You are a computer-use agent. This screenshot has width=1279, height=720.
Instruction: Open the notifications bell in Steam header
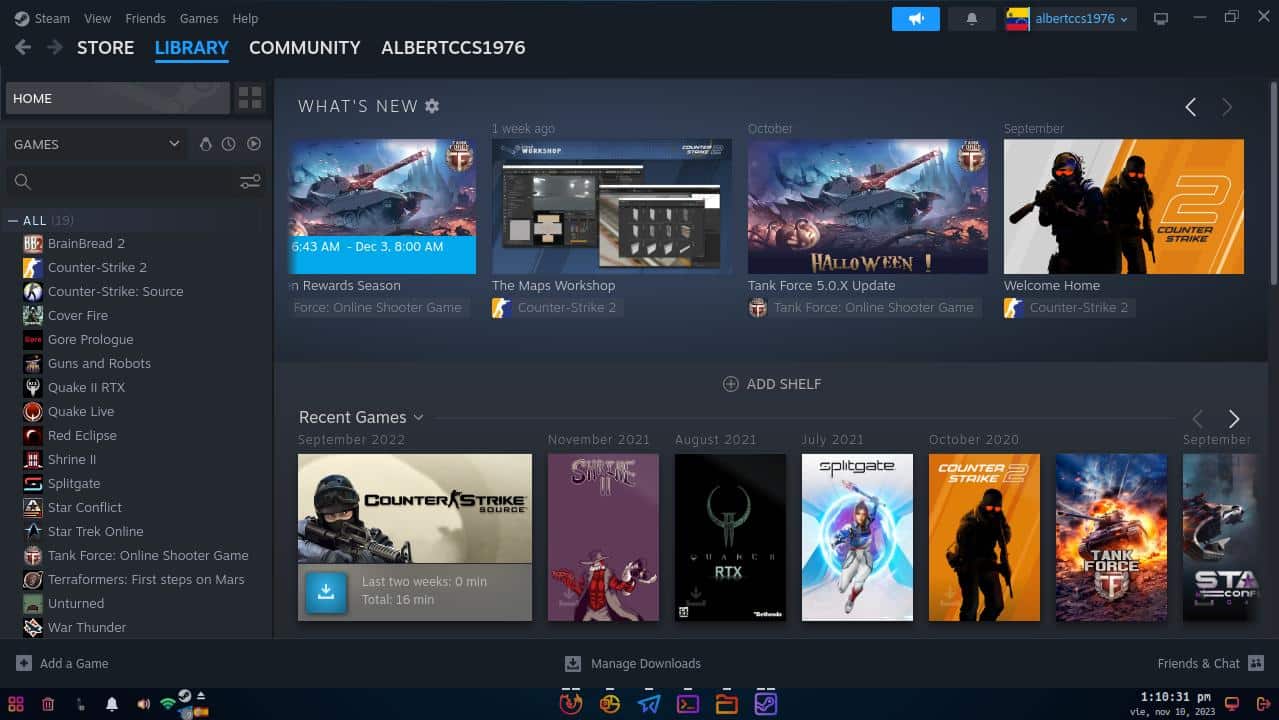click(x=971, y=19)
